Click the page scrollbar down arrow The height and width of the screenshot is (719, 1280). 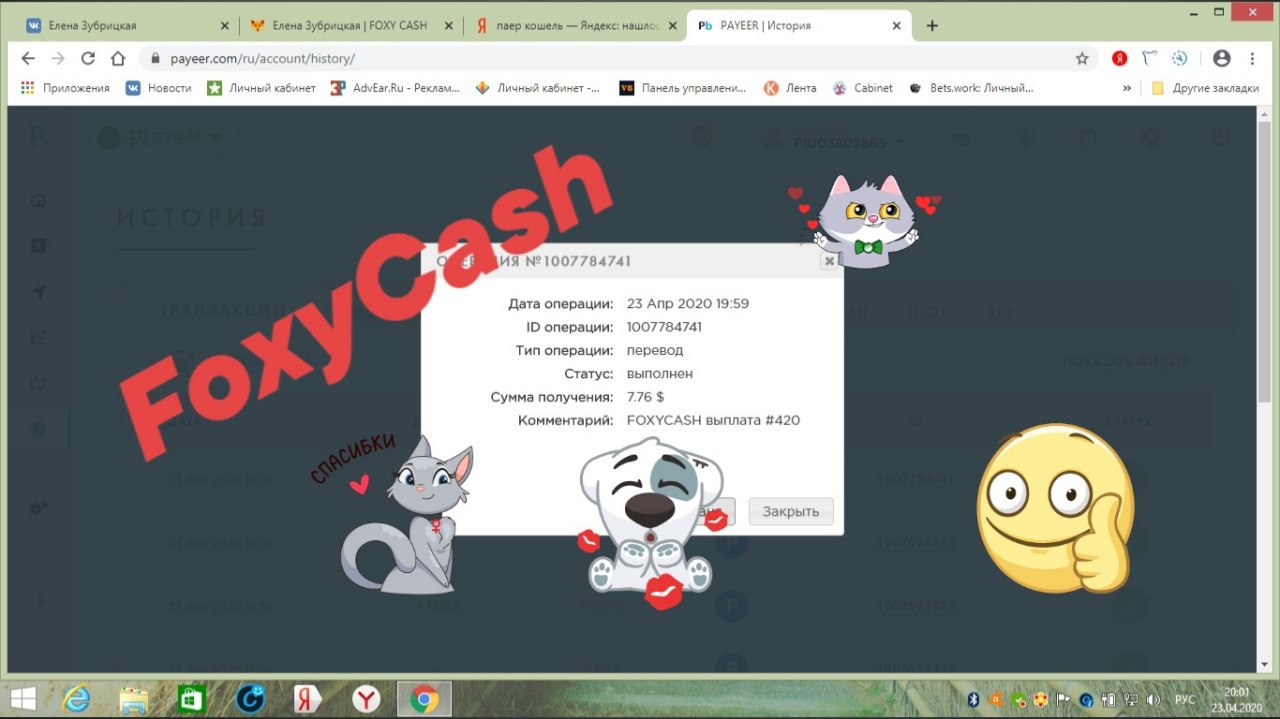pyautogui.click(x=1265, y=664)
